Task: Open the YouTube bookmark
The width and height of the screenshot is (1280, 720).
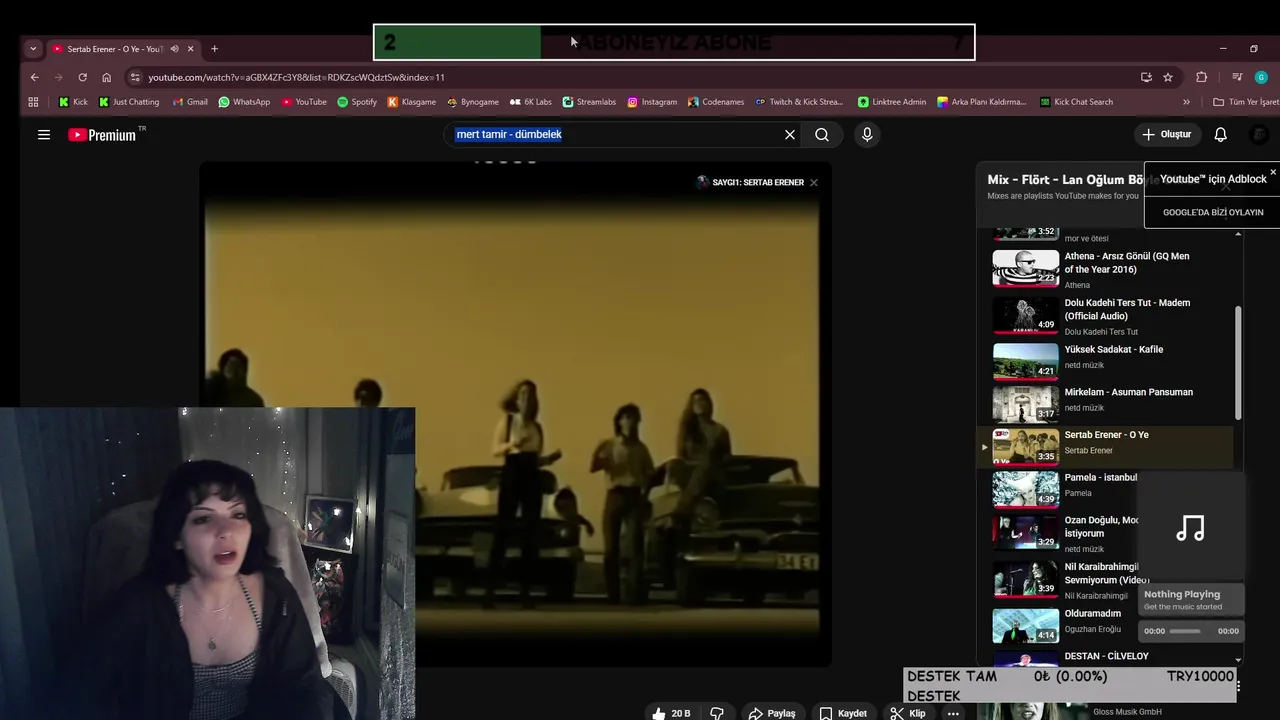Action: [304, 102]
